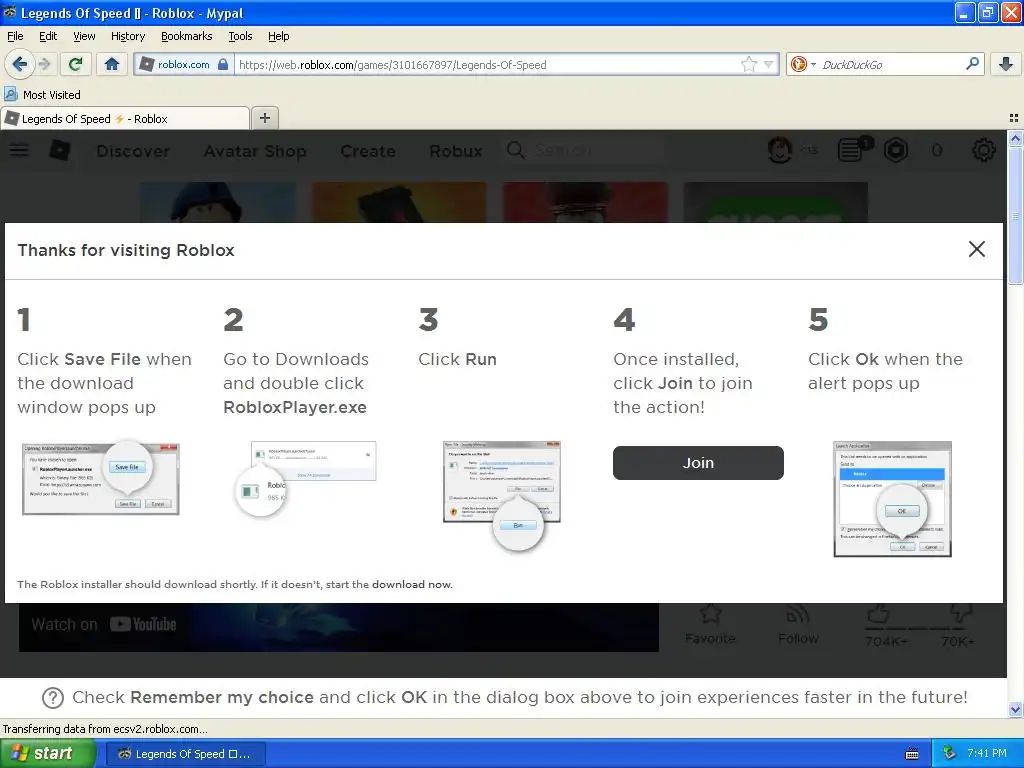Click the list all tabs icon
The image size is (1024, 768).
(x=1014, y=118)
